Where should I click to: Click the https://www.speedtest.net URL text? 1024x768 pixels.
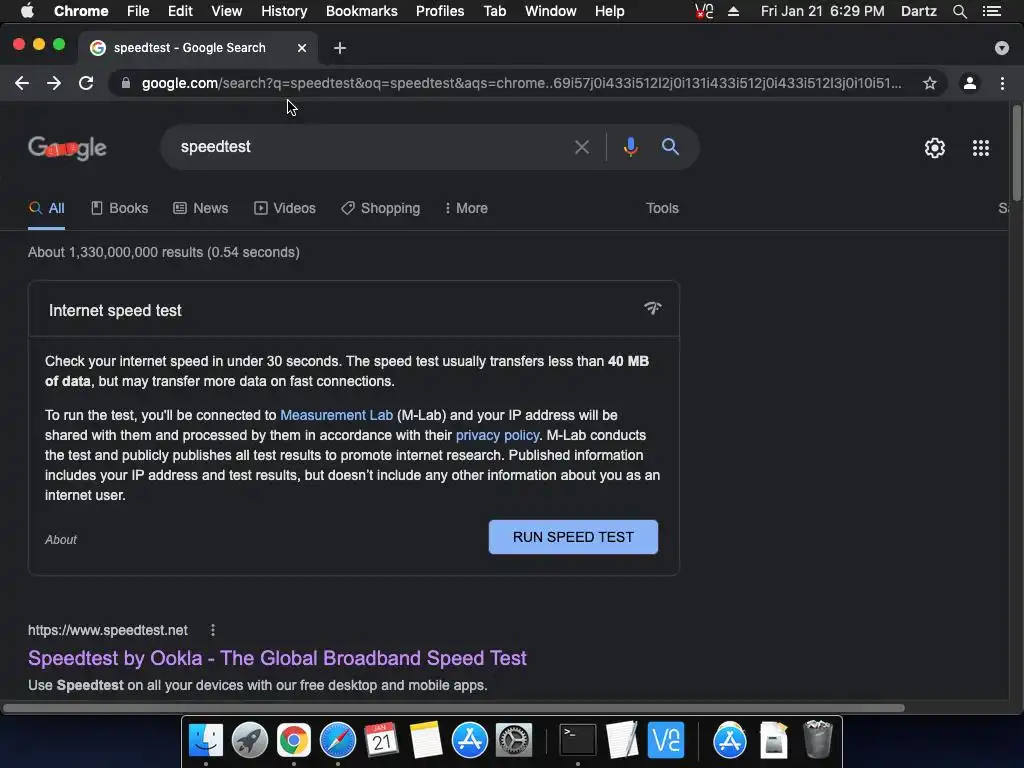tap(108, 630)
